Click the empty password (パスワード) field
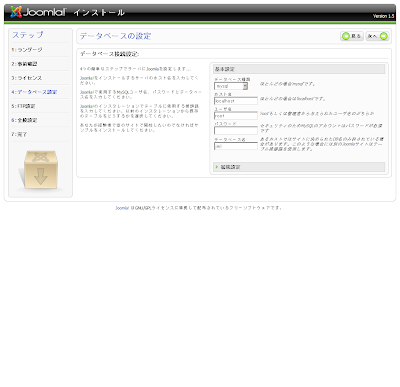 click(x=236, y=130)
